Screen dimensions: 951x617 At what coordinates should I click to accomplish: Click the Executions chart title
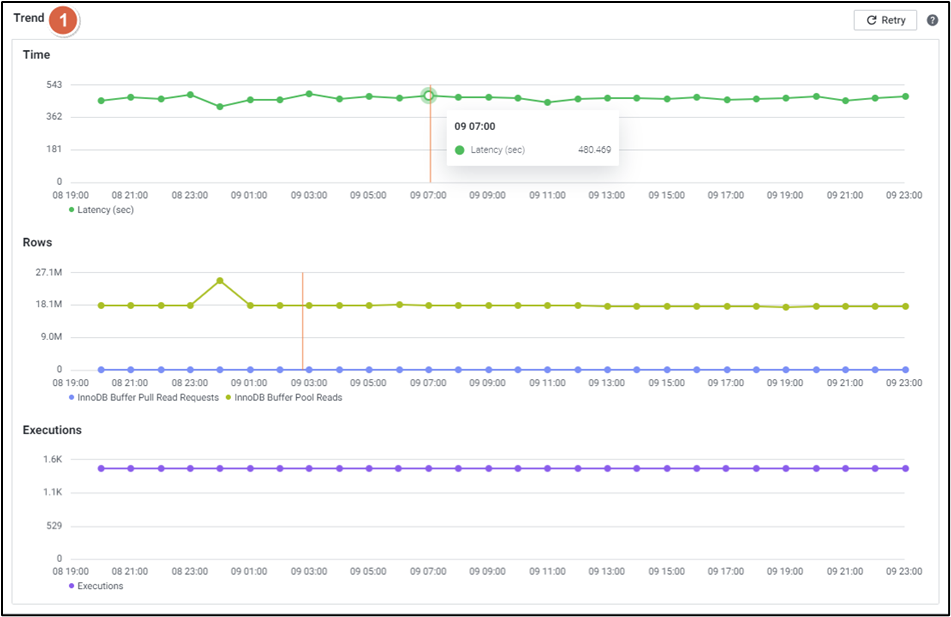pos(52,430)
